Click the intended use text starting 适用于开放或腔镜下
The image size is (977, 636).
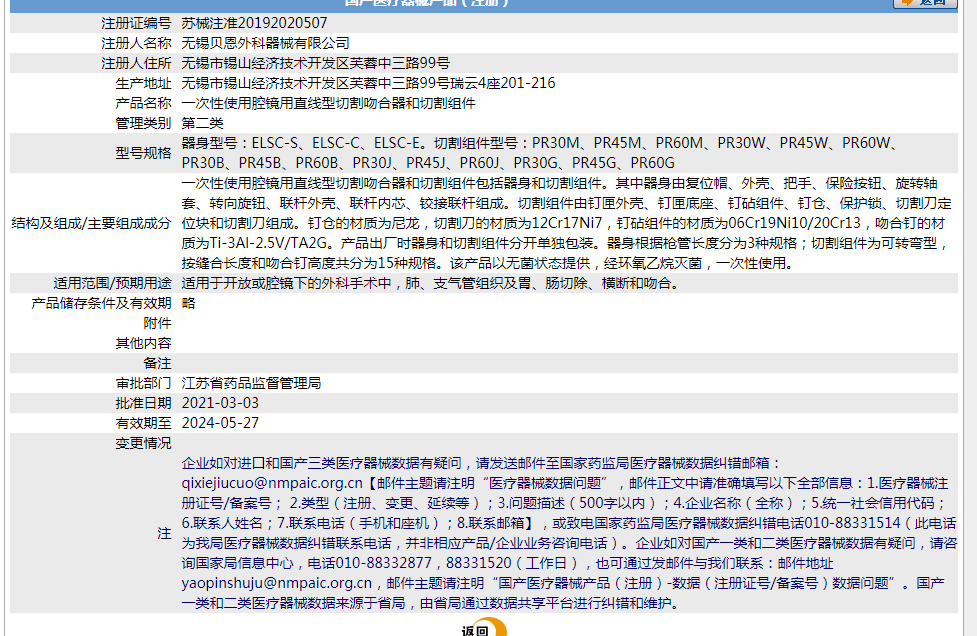(431, 283)
